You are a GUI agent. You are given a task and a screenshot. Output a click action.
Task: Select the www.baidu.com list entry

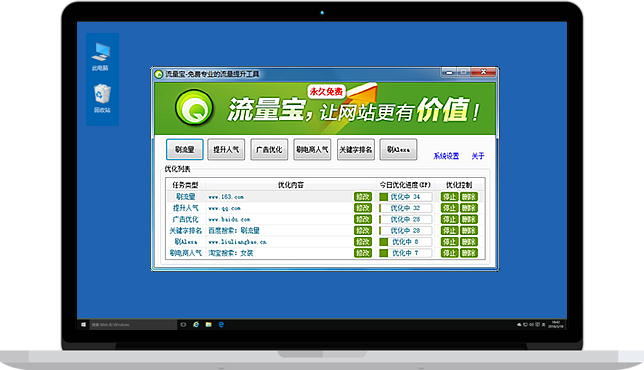(229, 219)
